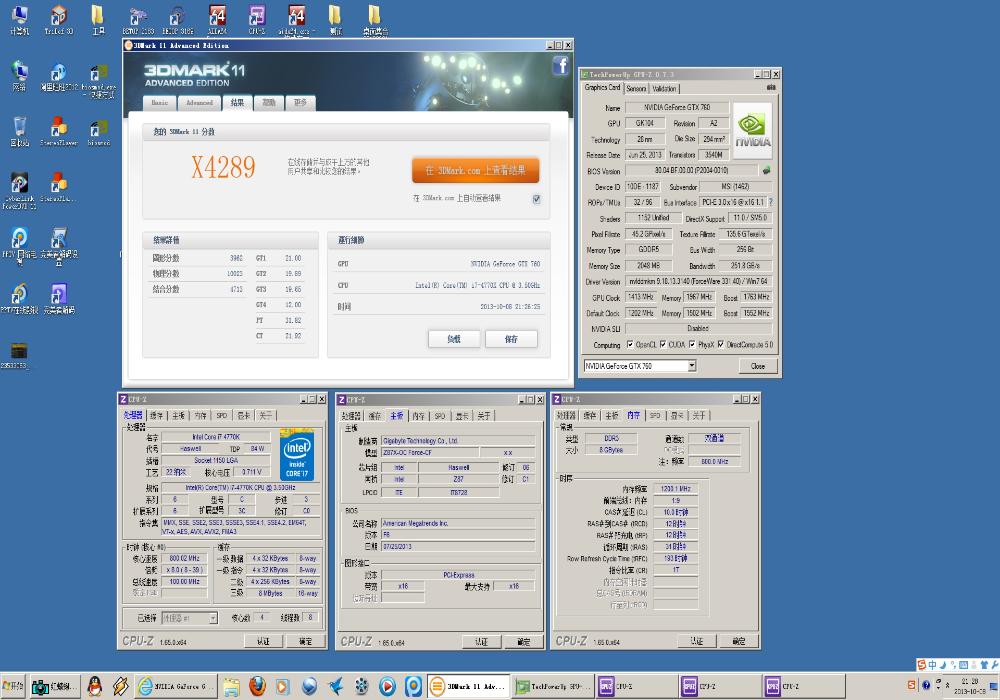Open Sensors tab in GPU-Z
This screenshot has width=1000, height=700.
click(636, 89)
